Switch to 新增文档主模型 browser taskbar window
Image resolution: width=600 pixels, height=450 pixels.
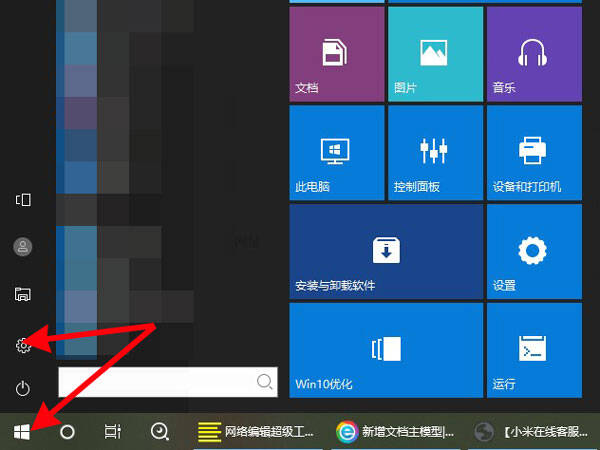click(396, 432)
